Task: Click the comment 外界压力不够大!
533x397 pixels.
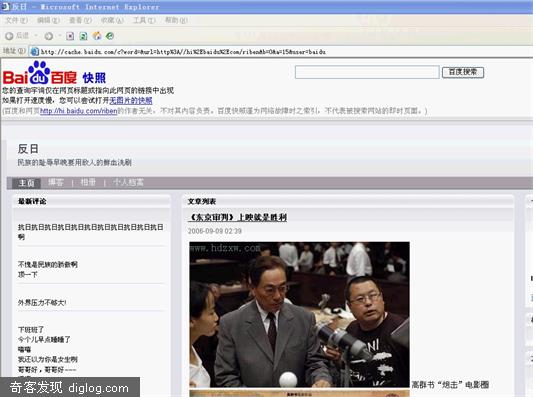Action: point(42,303)
